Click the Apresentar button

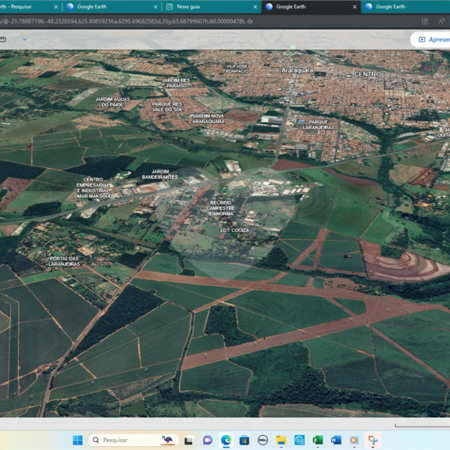[x=431, y=40]
